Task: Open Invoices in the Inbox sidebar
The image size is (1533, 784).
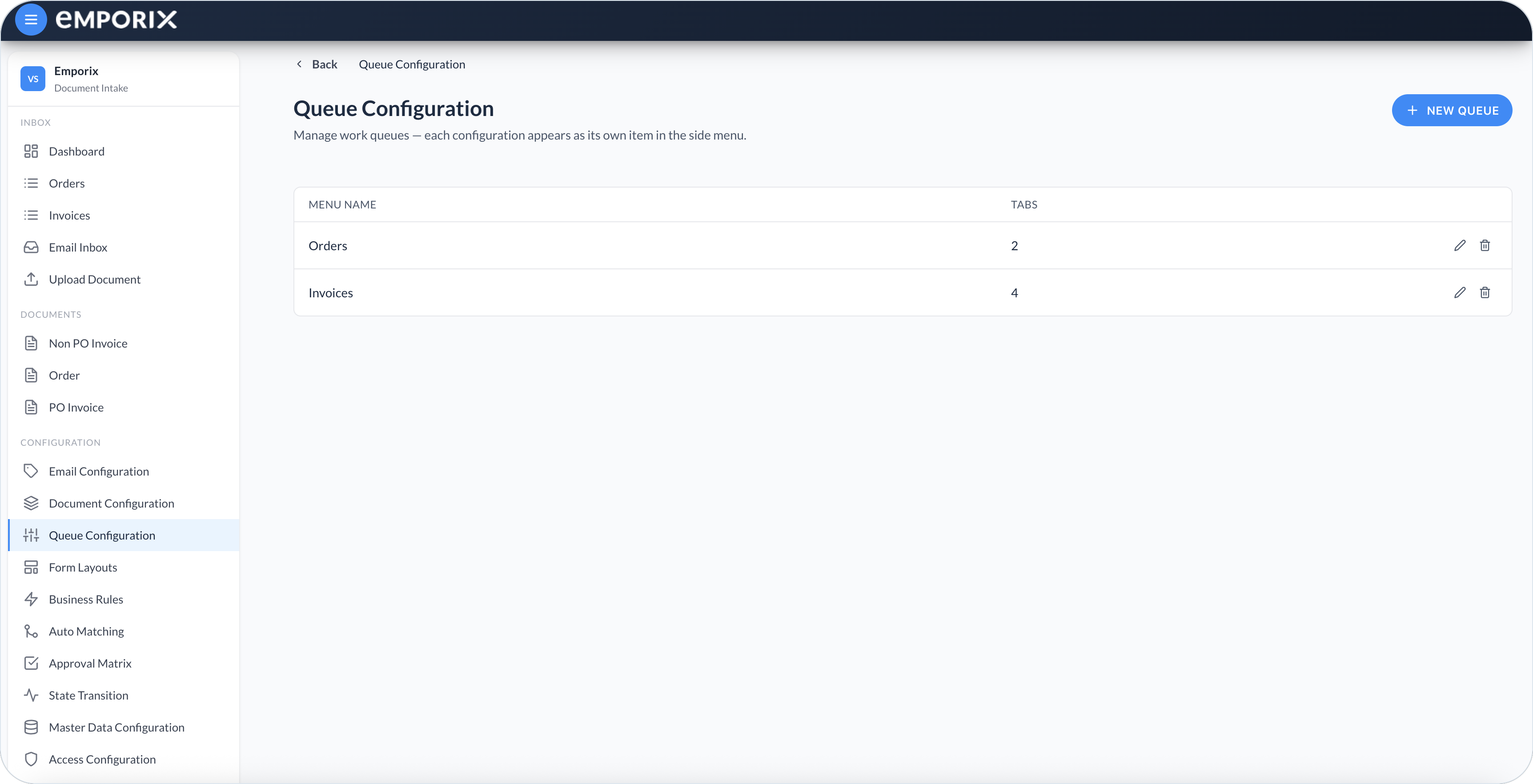Action: [124, 215]
